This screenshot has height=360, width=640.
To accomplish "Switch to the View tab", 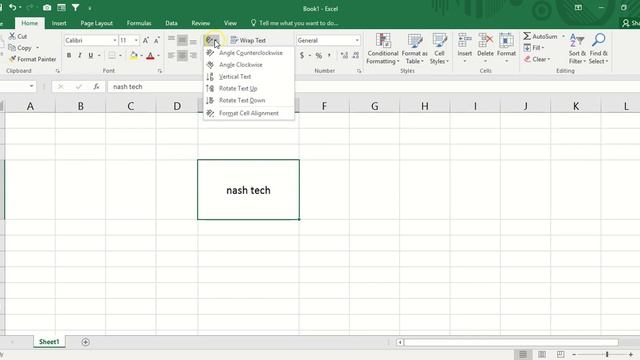I will 230,23.
